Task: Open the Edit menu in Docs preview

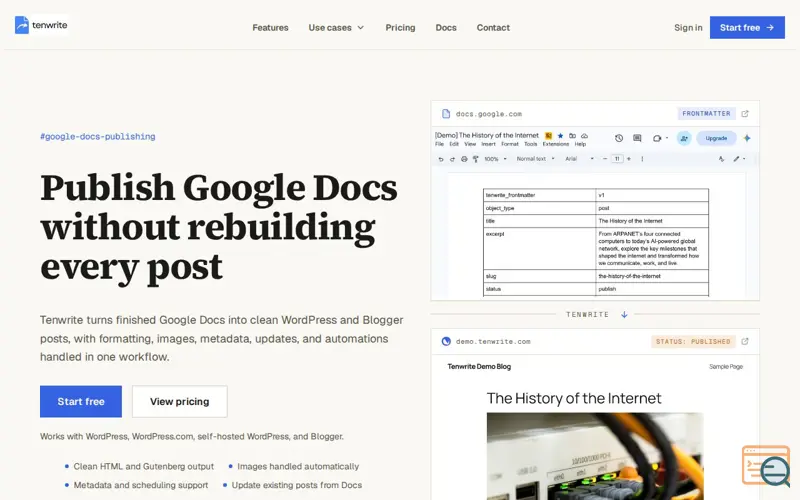Action: [x=454, y=144]
